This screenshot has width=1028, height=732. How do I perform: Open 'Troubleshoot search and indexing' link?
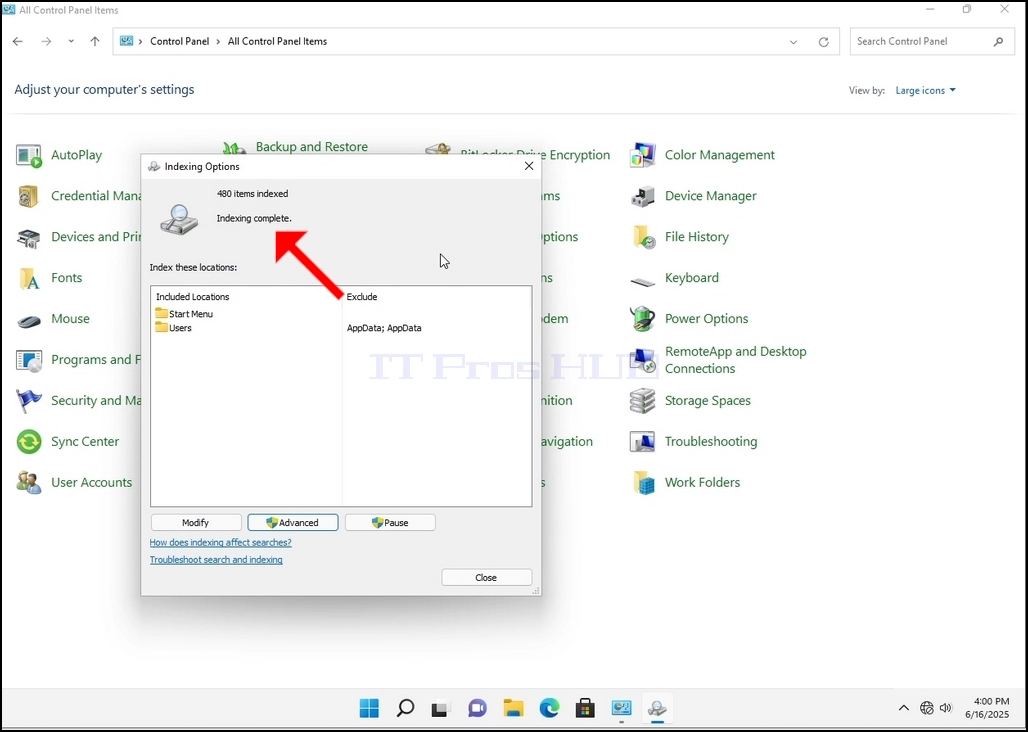coord(216,560)
